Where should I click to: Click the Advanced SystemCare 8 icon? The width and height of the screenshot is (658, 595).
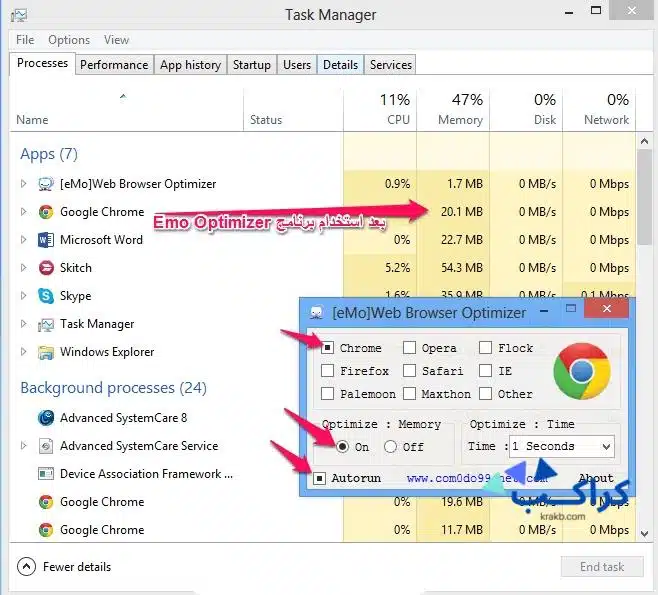point(46,418)
